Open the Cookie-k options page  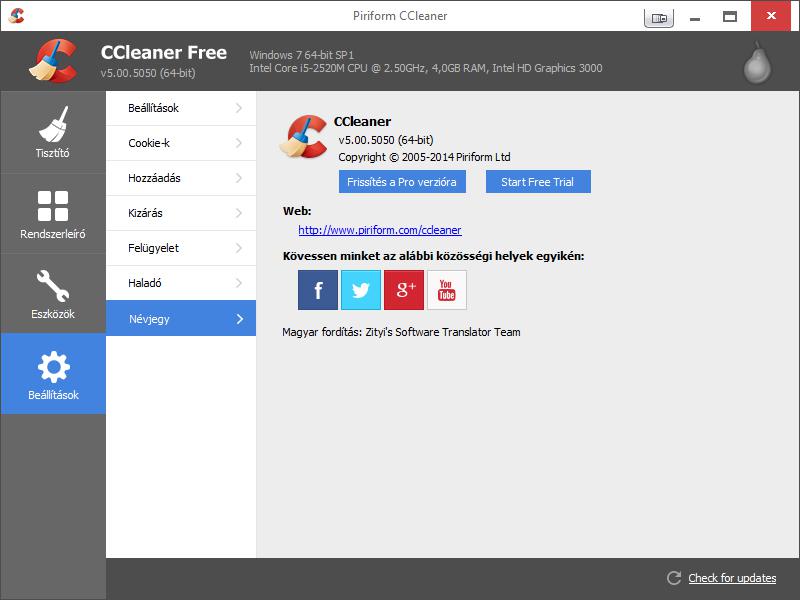coord(181,143)
